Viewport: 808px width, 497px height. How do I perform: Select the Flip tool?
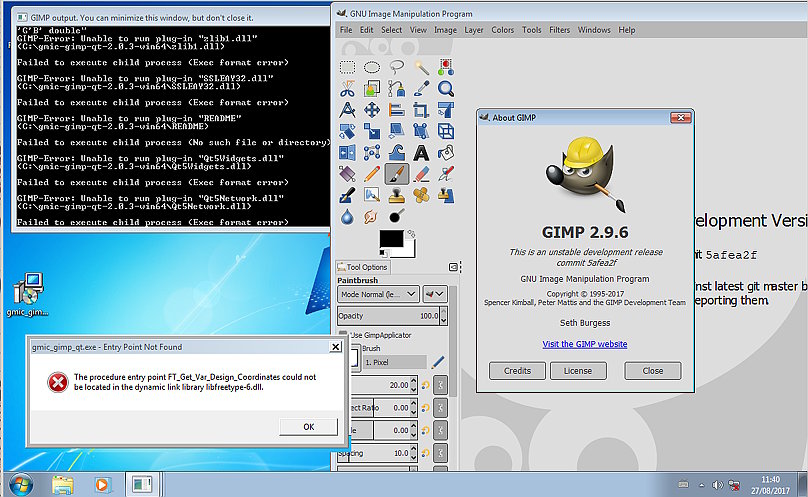pos(347,153)
